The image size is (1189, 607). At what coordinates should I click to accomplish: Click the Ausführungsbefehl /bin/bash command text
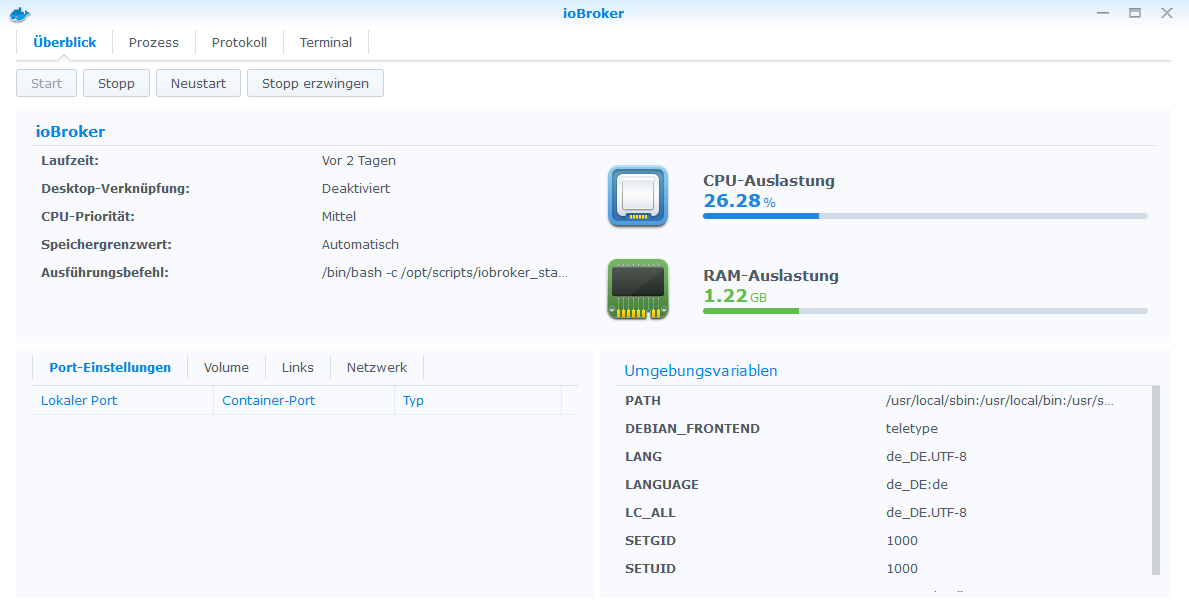pyautogui.click(x=444, y=273)
